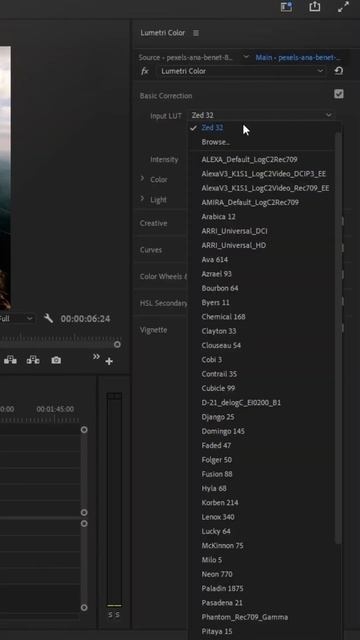Show more transport controls double-chevron
The image size is (360, 640).
pos(96,356)
